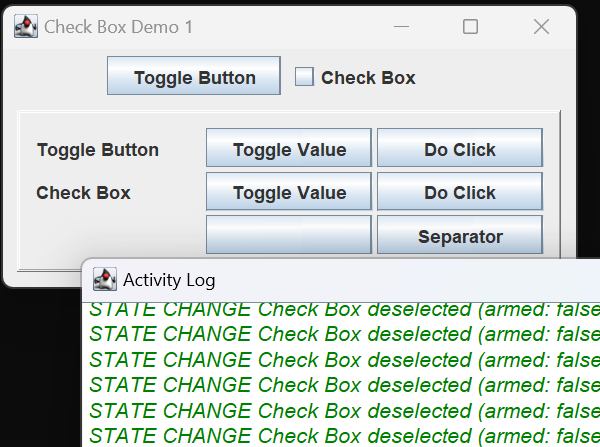Select the topmost STATE CHANGE log entry

pyautogui.click(x=340, y=309)
